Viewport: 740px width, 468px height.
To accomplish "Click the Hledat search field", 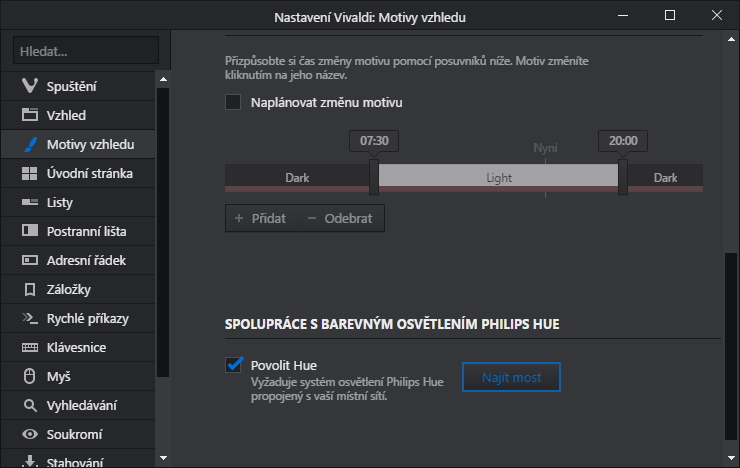I will click(x=85, y=50).
